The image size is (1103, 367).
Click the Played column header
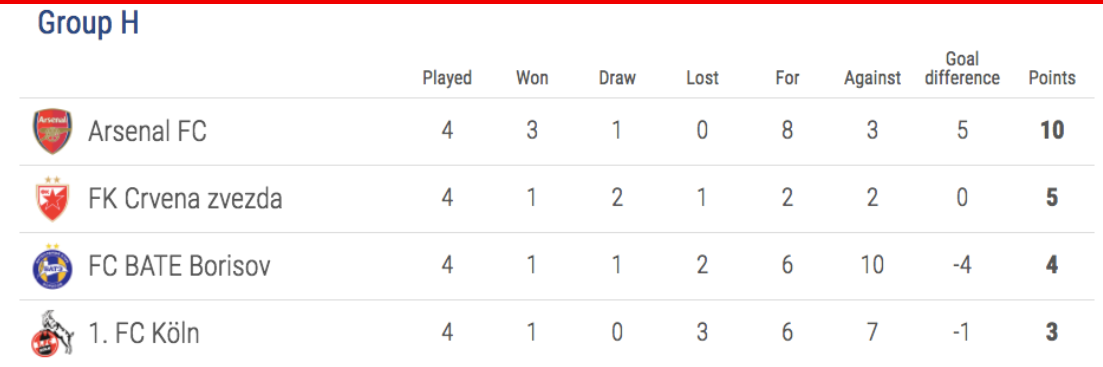(447, 77)
